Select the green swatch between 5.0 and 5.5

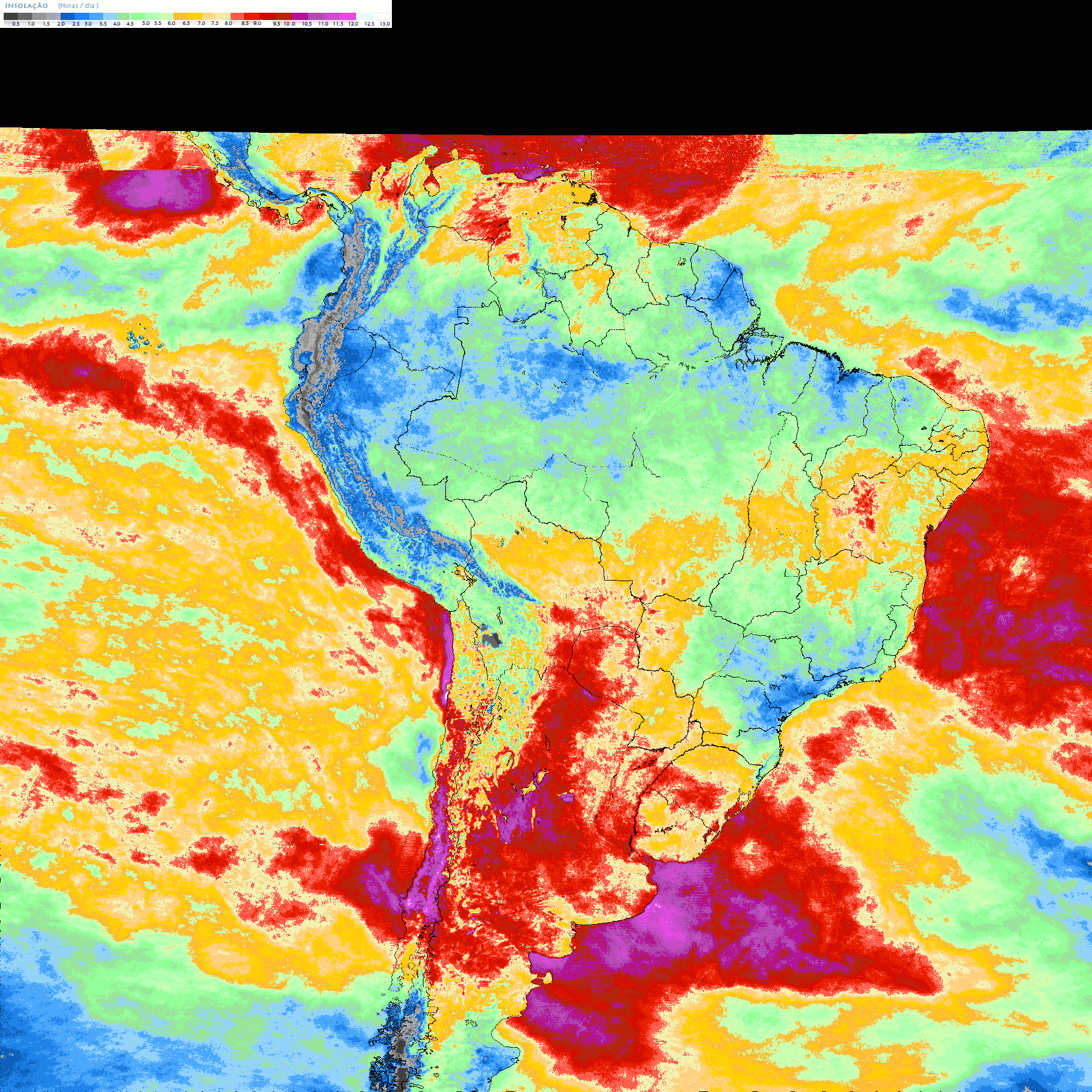pos(152,16)
